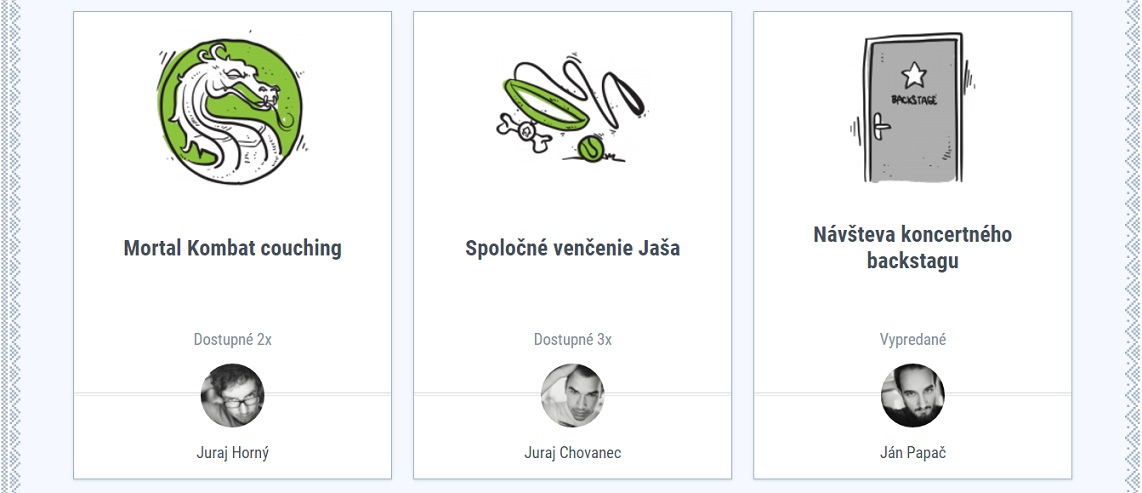1142x493 pixels.
Task: Click the backstage door handle
Action: [879, 128]
